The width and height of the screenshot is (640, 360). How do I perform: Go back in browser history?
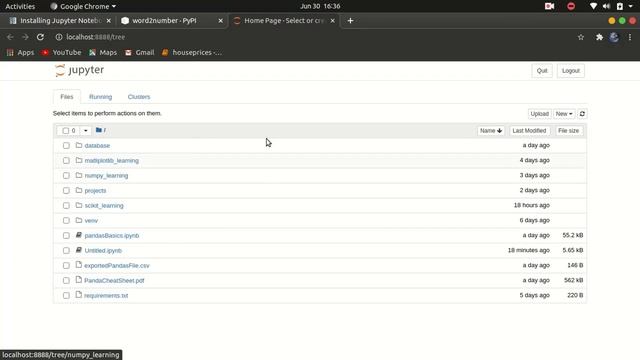(x=10, y=37)
